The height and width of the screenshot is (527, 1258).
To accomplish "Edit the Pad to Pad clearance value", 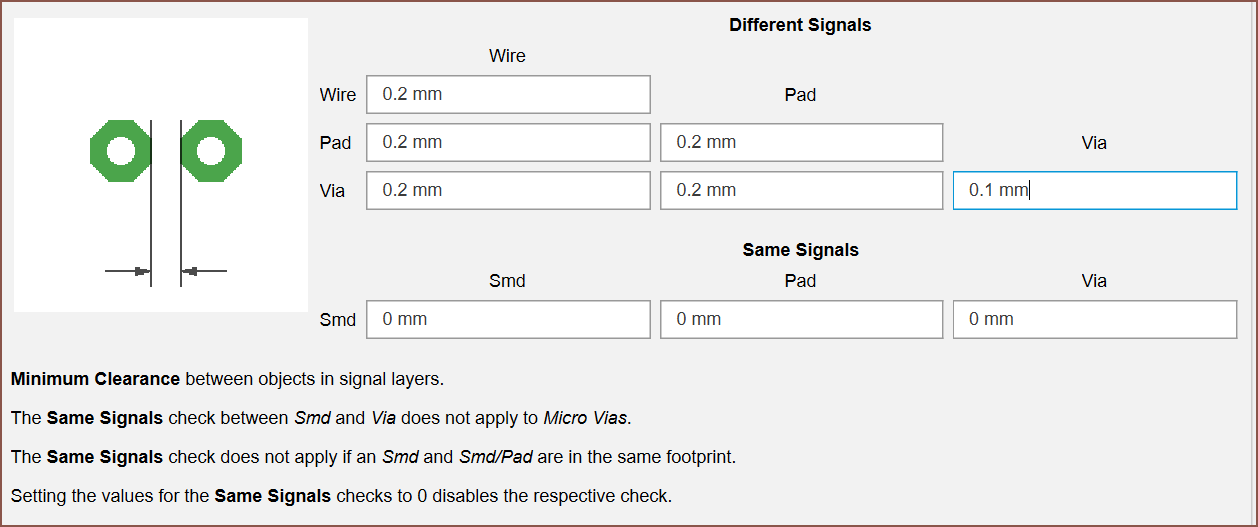I will (801, 142).
